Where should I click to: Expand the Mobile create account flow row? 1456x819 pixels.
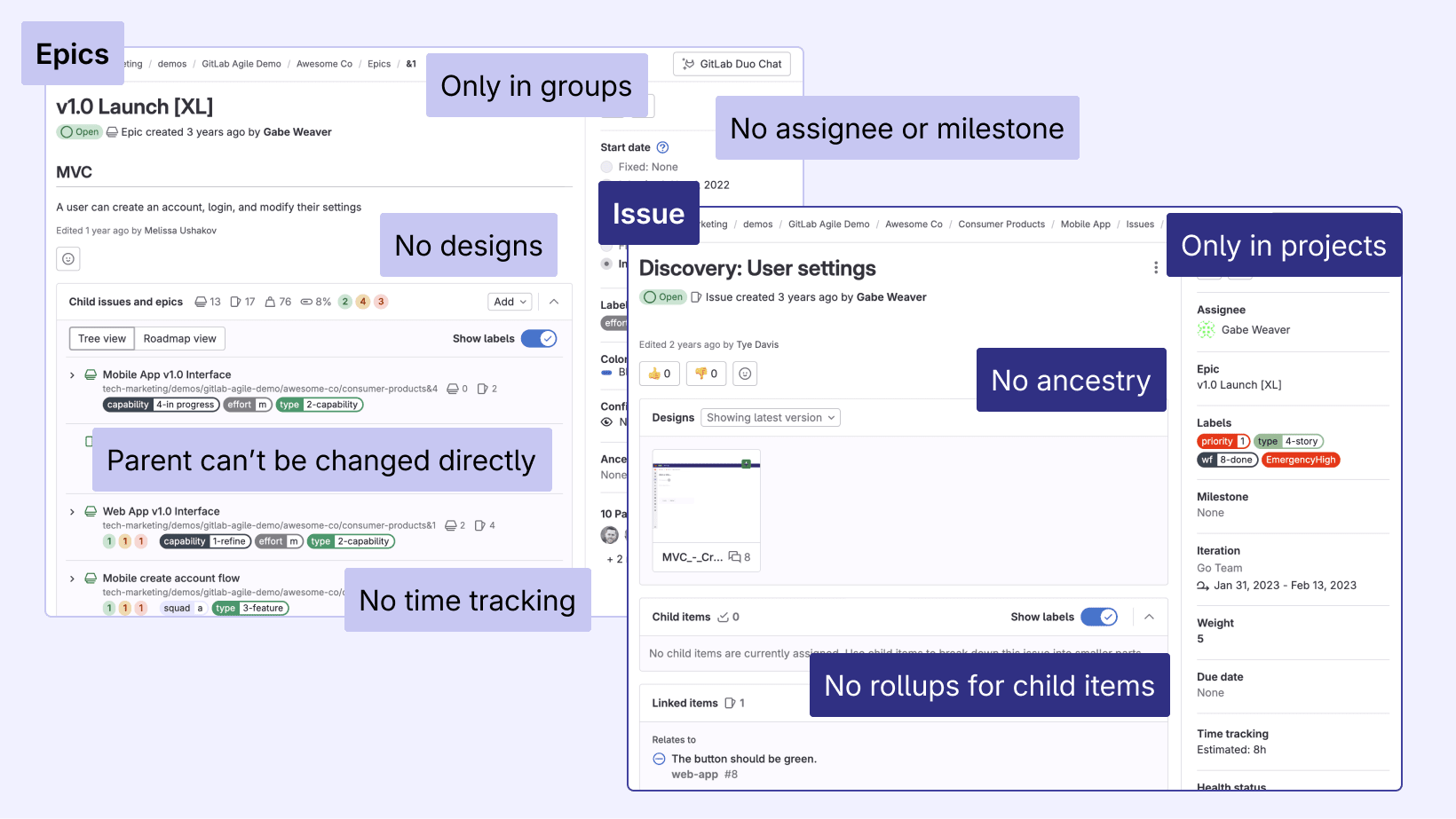pyautogui.click(x=73, y=579)
